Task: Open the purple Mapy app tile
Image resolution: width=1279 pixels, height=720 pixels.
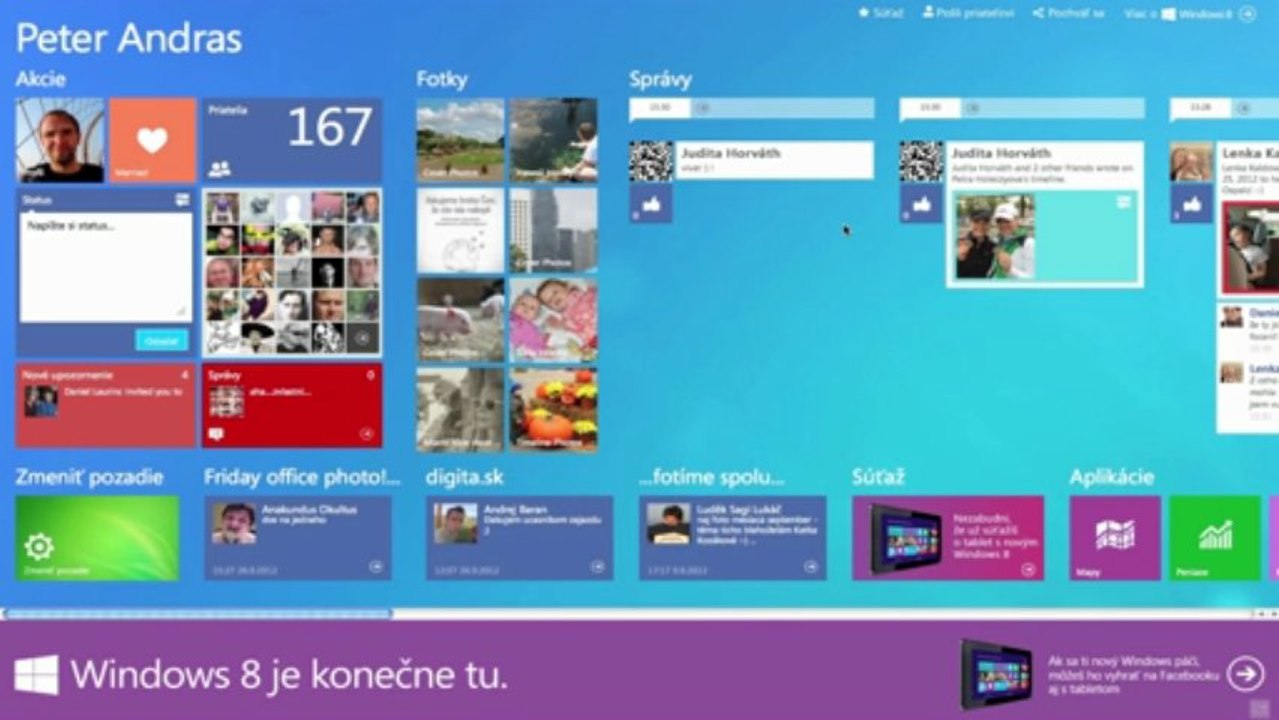Action: pyautogui.click(x=1115, y=538)
